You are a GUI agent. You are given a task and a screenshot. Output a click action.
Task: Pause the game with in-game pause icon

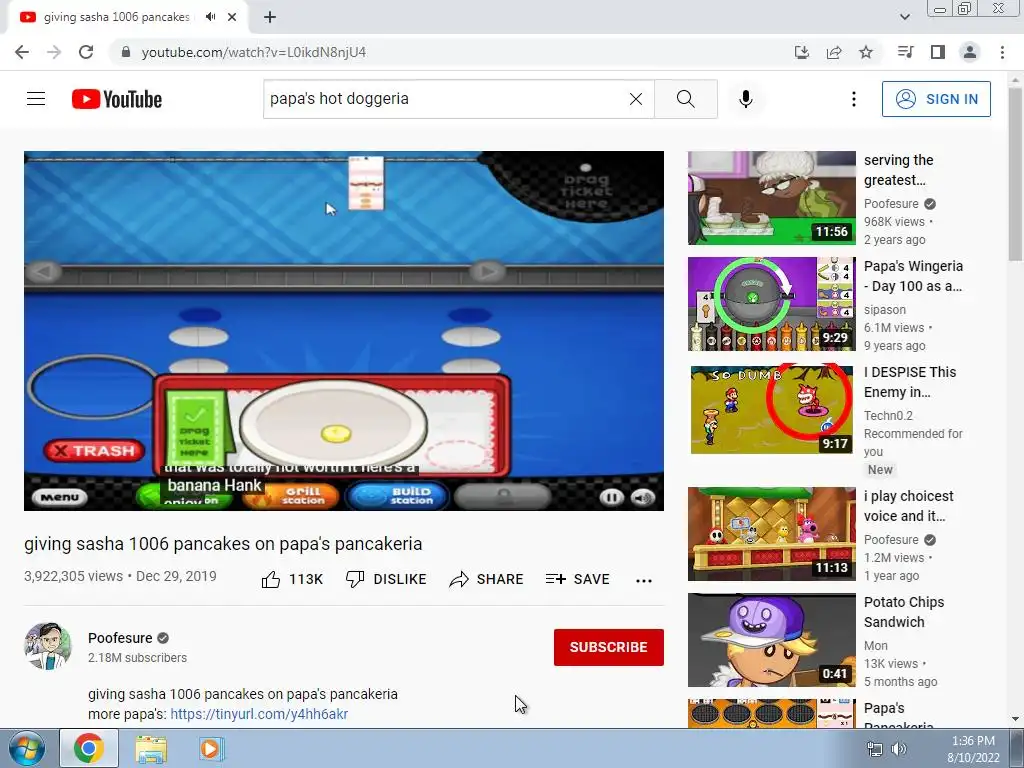coord(611,498)
